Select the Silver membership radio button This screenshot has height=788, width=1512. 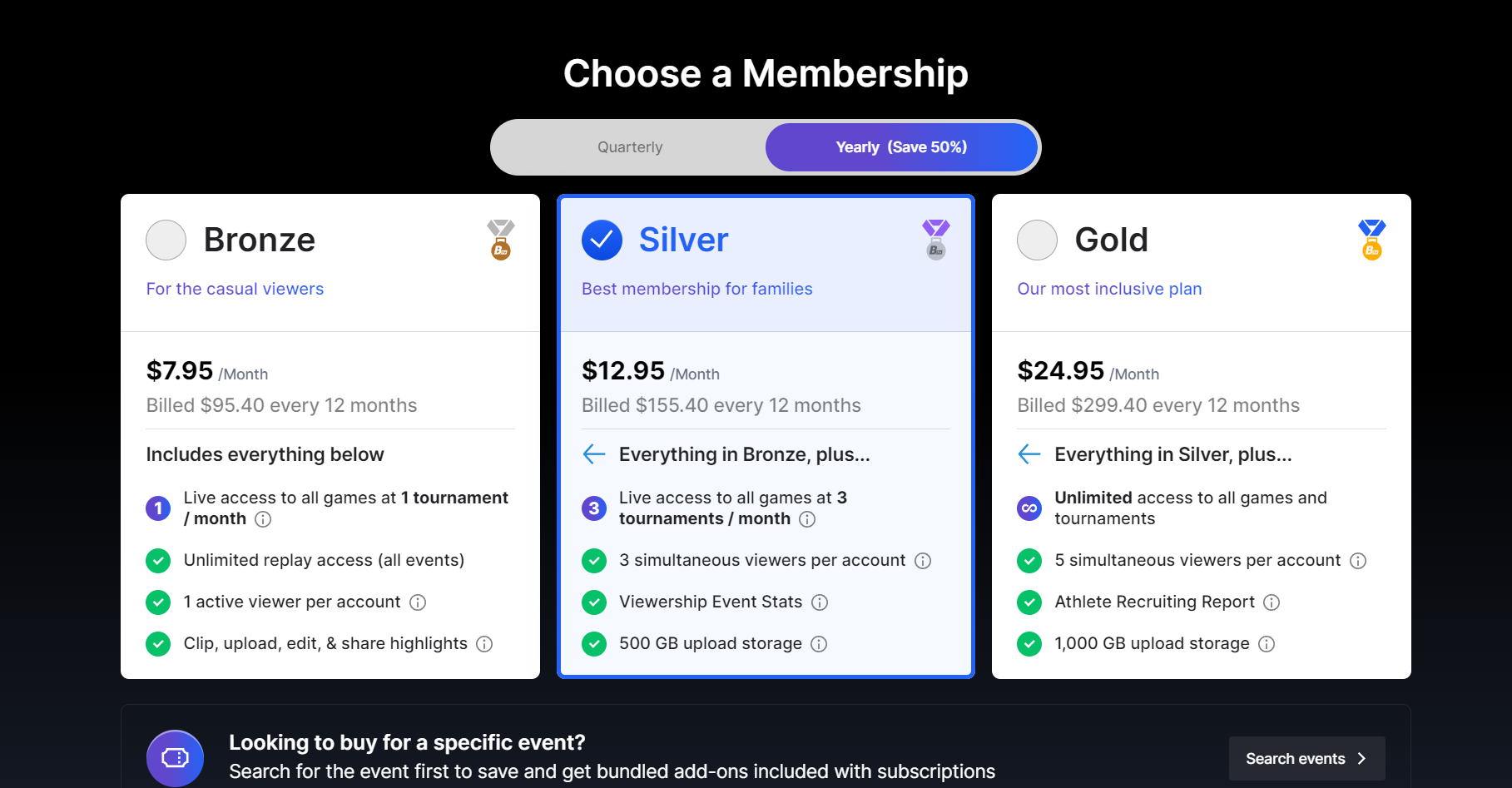[602, 240]
